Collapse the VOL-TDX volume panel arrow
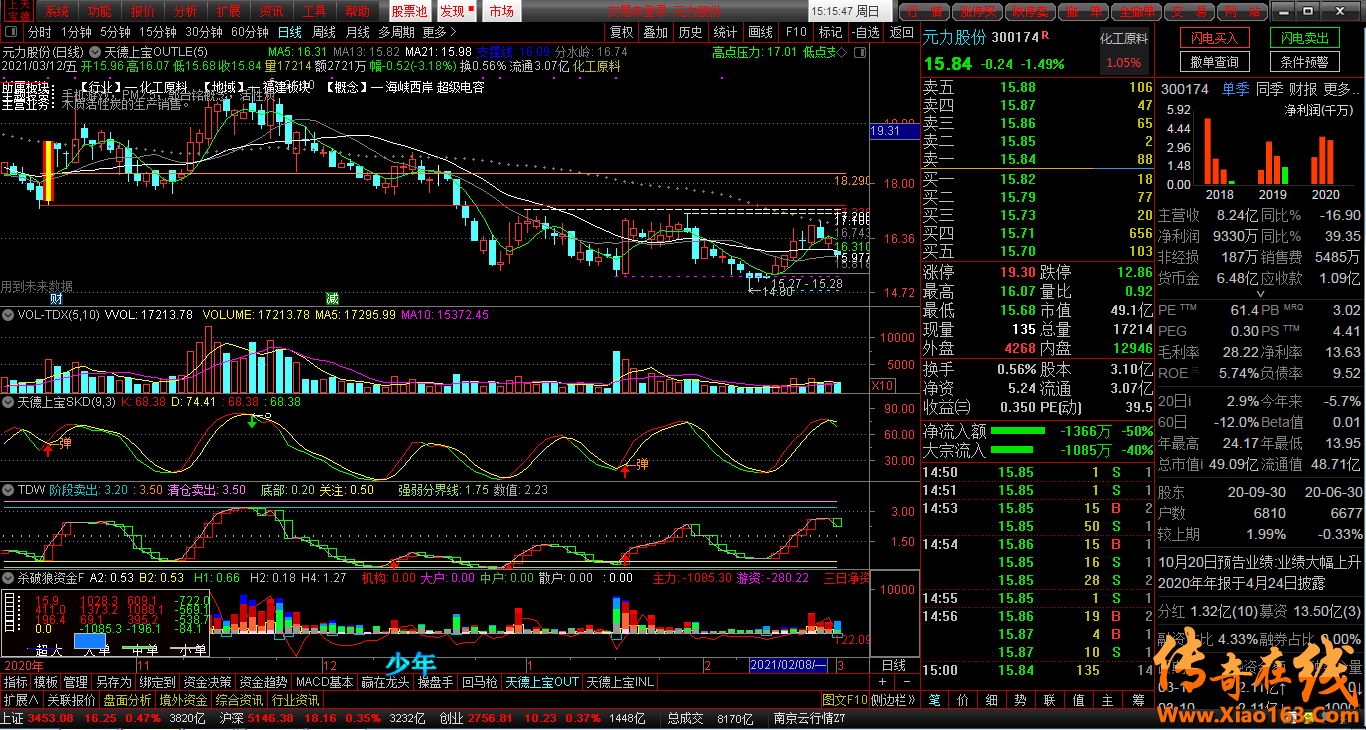 (8, 315)
